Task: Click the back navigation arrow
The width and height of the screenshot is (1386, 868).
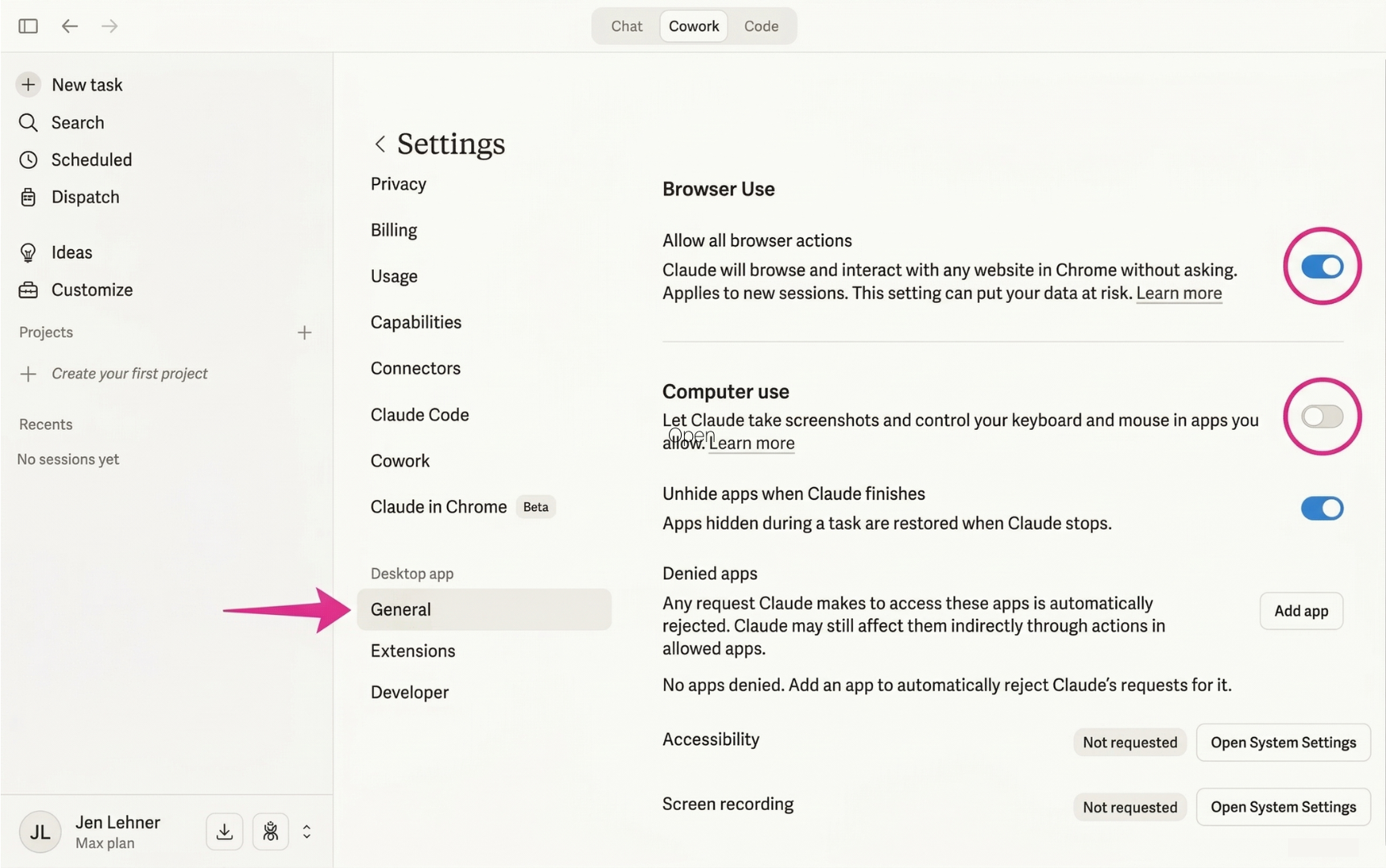Action: [70, 26]
